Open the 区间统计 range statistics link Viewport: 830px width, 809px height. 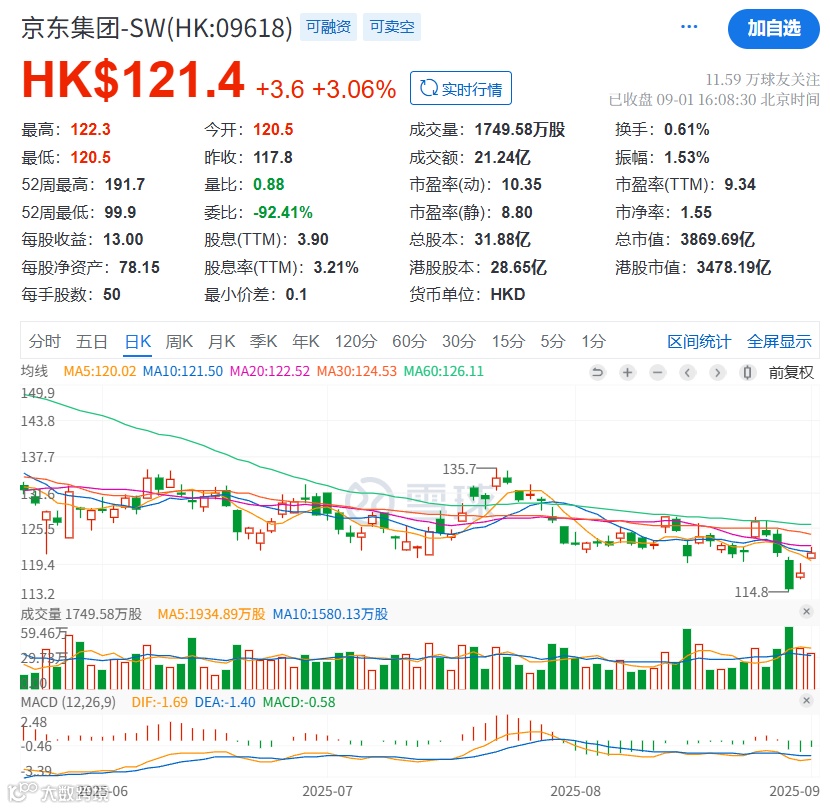tap(699, 341)
